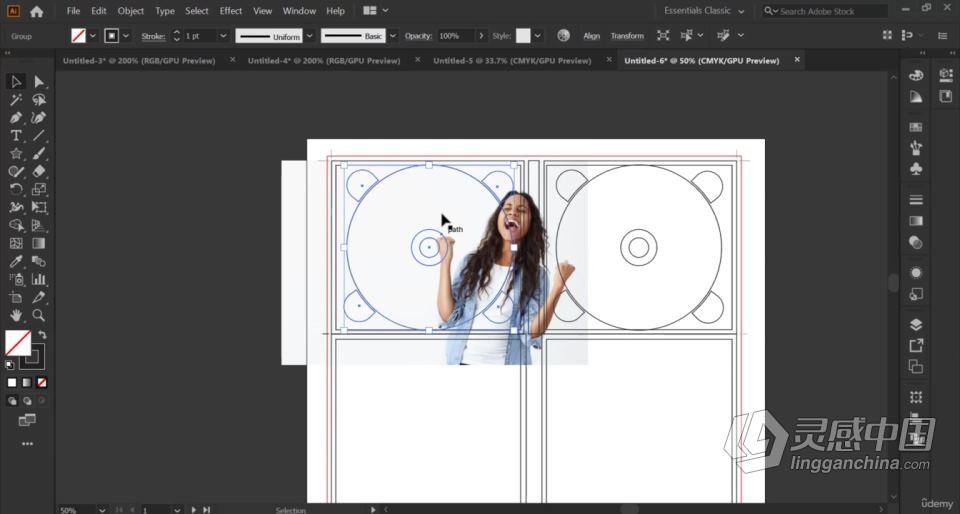The width and height of the screenshot is (960, 514).
Task: Select the Scale tool
Action: (39, 189)
